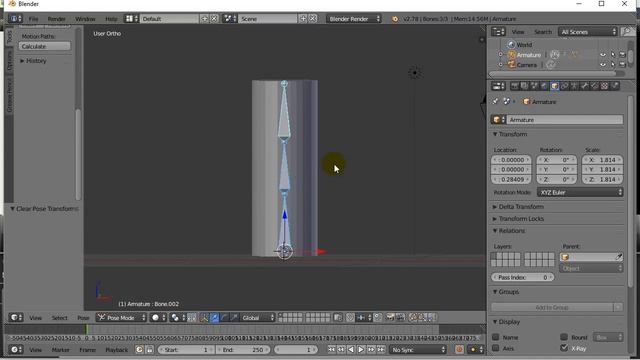Viewport: 640px width, 360px height.
Task: Click the Calculate motion paths button
Action: coord(44,46)
